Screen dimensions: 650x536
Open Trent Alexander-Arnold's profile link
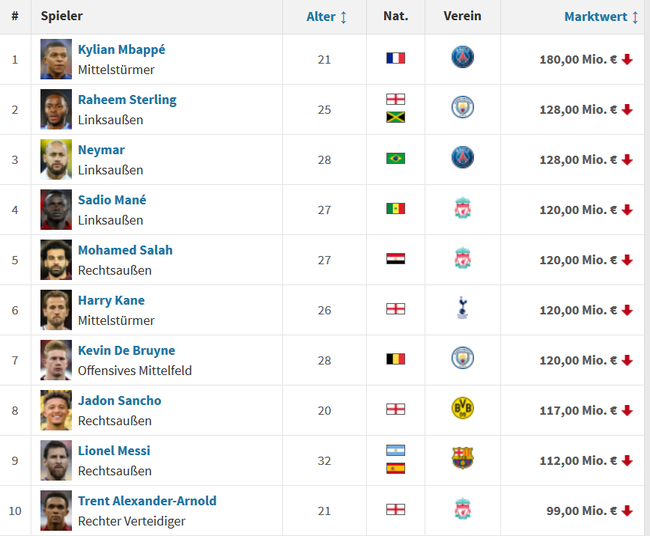click(147, 501)
